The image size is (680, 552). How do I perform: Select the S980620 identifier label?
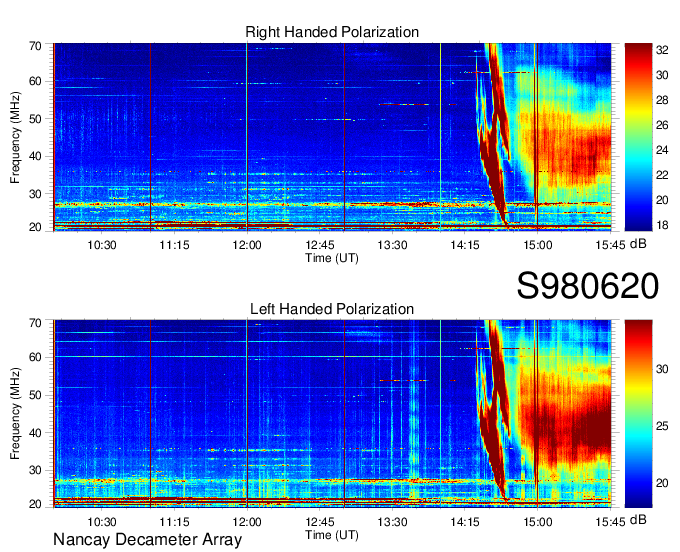pos(588,286)
